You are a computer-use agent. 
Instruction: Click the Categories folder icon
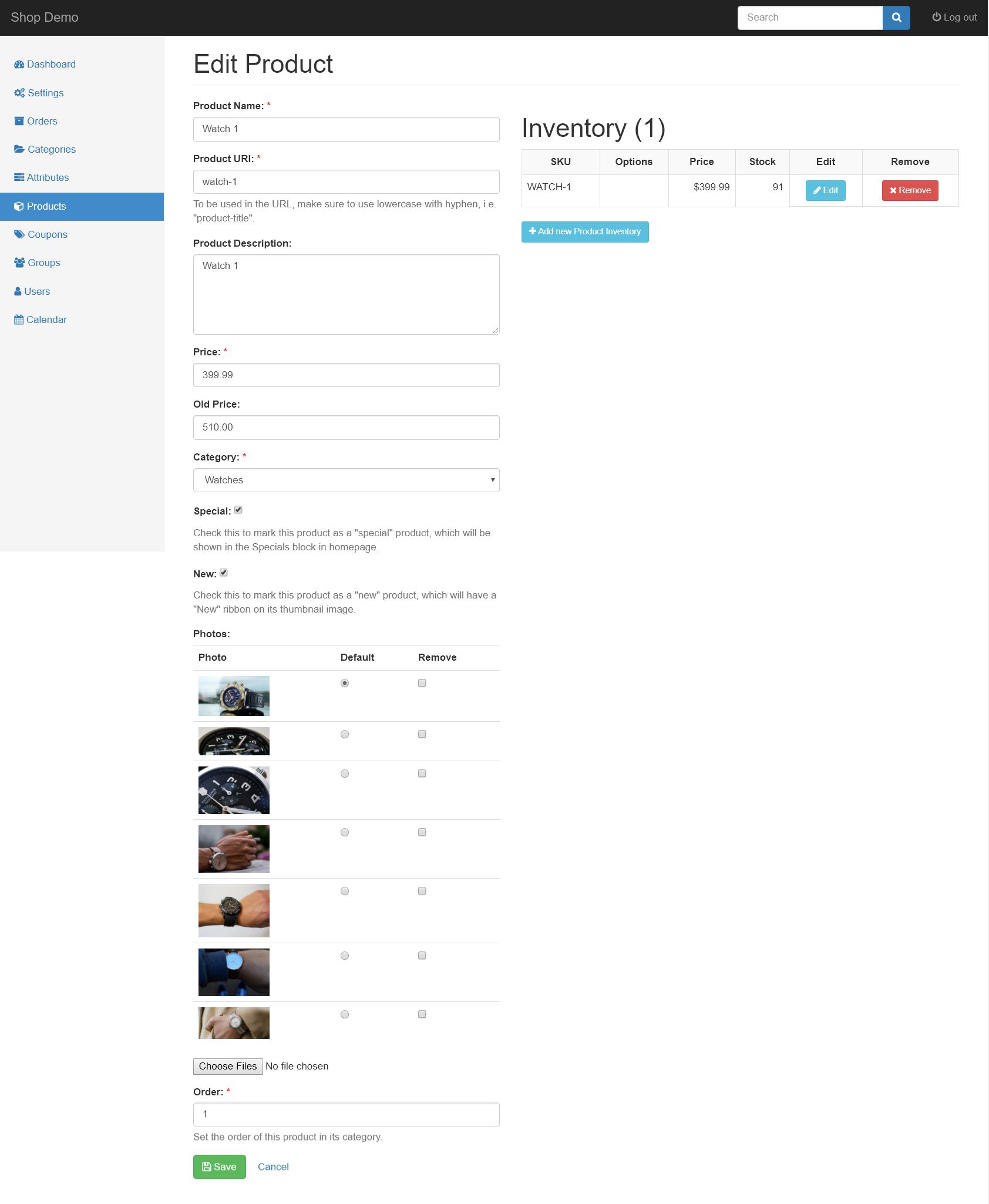click(19, 149)
